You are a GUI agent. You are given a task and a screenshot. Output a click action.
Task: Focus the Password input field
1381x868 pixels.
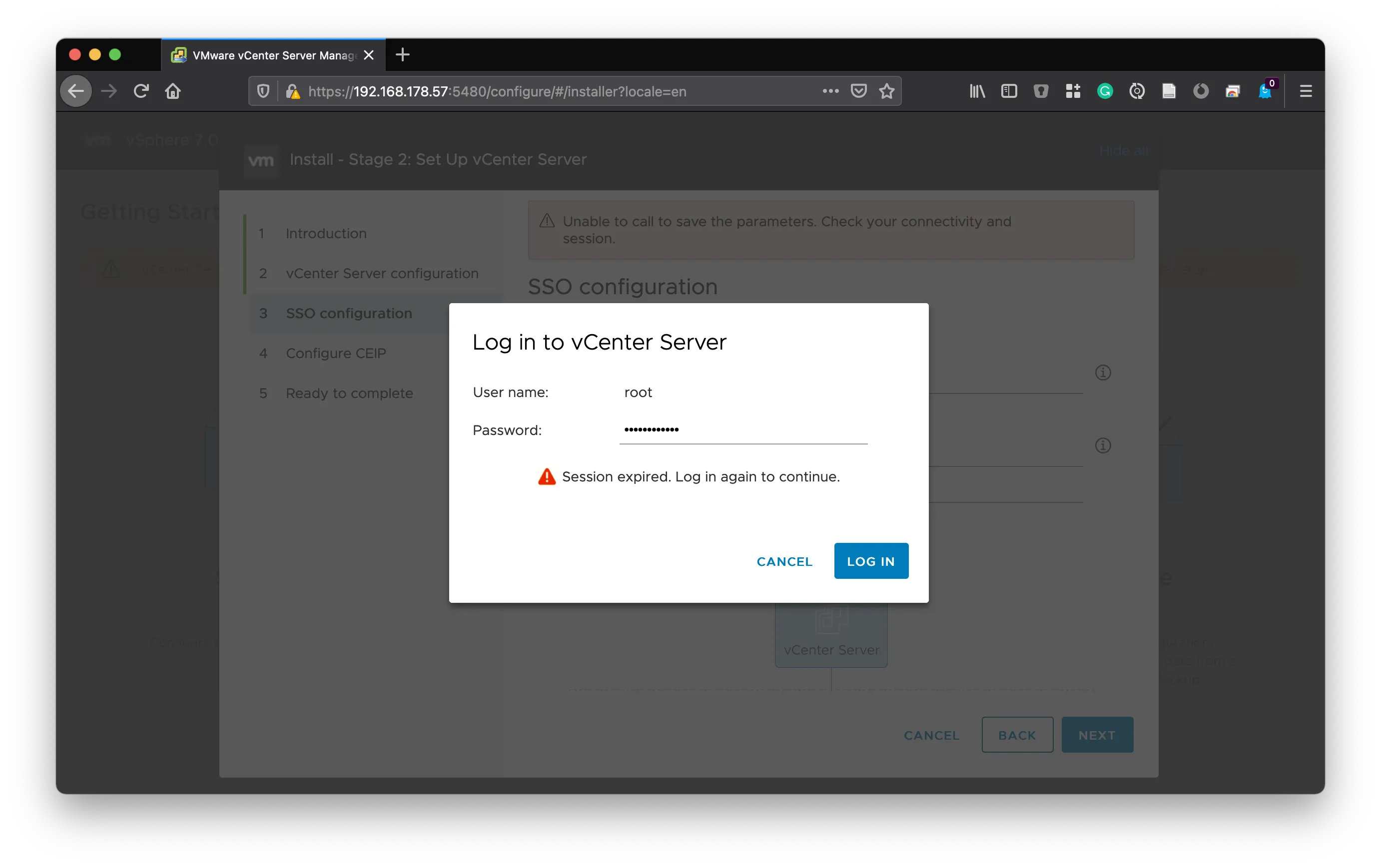point(742,430)
